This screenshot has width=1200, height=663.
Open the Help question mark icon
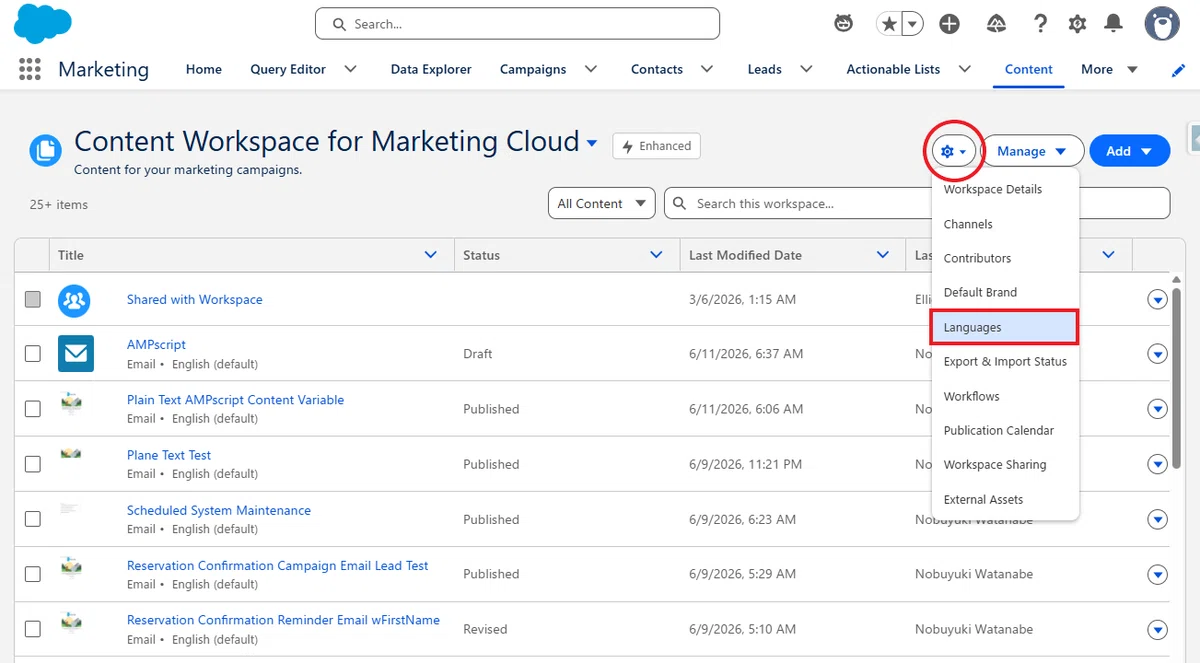pyautogui.click(x=1041, y=24)
